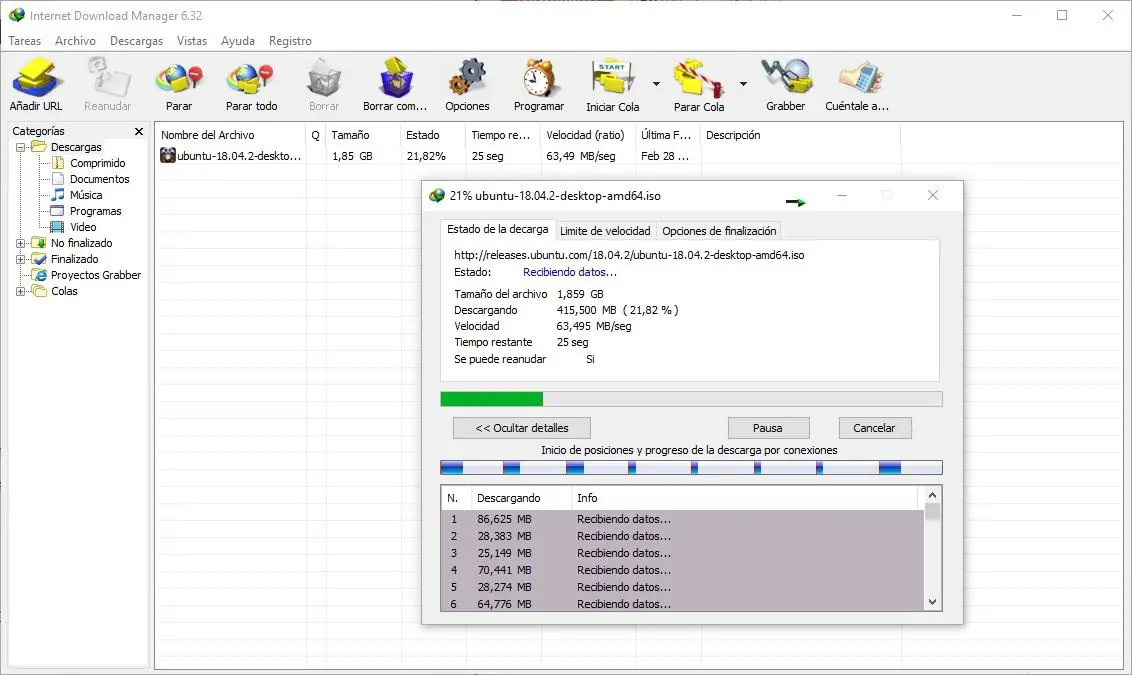Click the connections list scroll up arrow

[932, 495]
